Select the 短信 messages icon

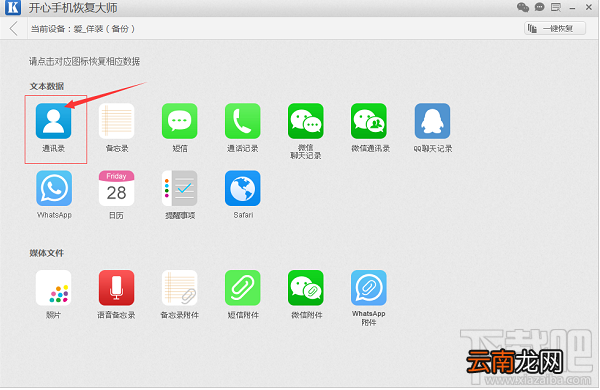(179, 121)
